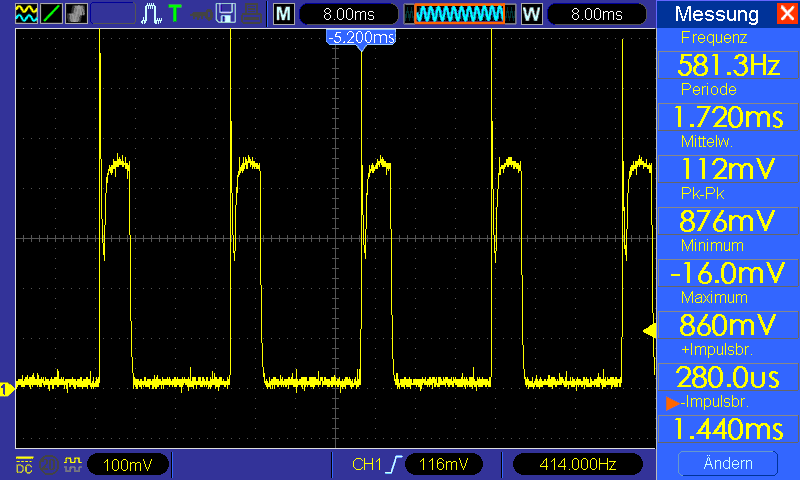Toggle the DC coupling indicator
The height and width of the screenshot is (480, 800).
coord(24,464)
